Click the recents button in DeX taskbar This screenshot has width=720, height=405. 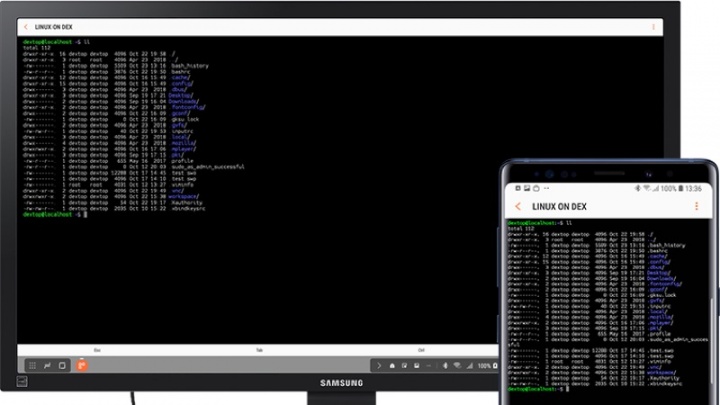pyautogui.click(x=62, y=365)
